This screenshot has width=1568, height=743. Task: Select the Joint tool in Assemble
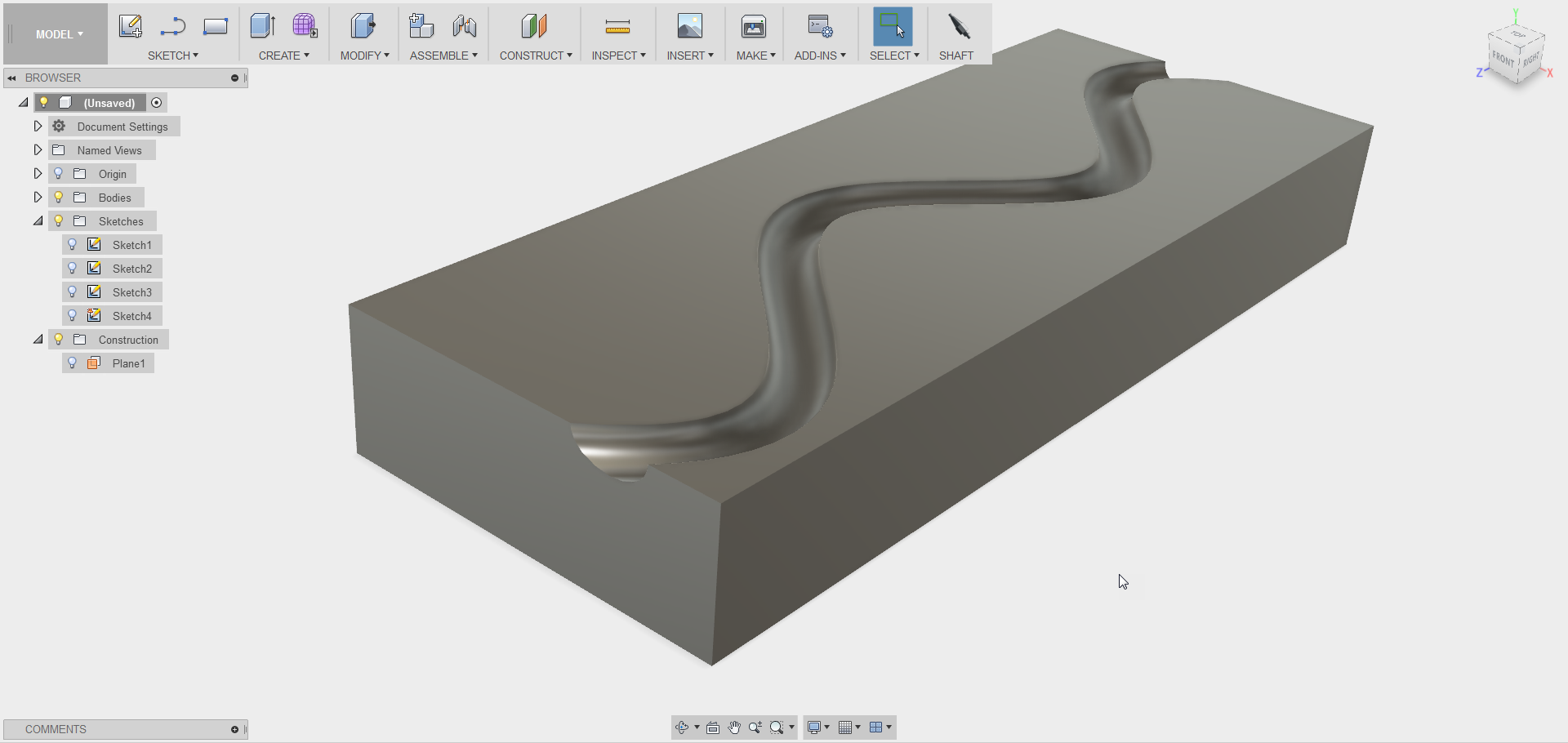(x=465, y=25)
